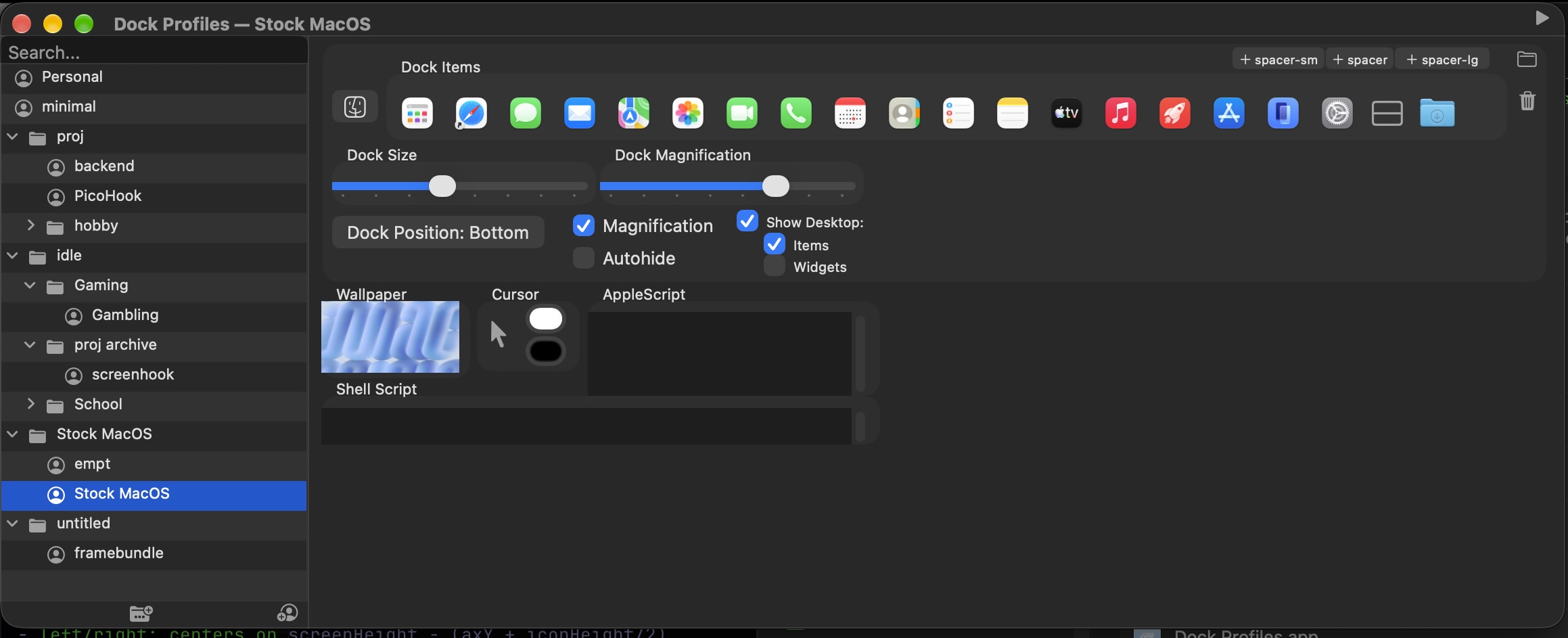Collapse the proj folder
The image size is (1568, 638).
pyautogui.click(x=13, y=137)
